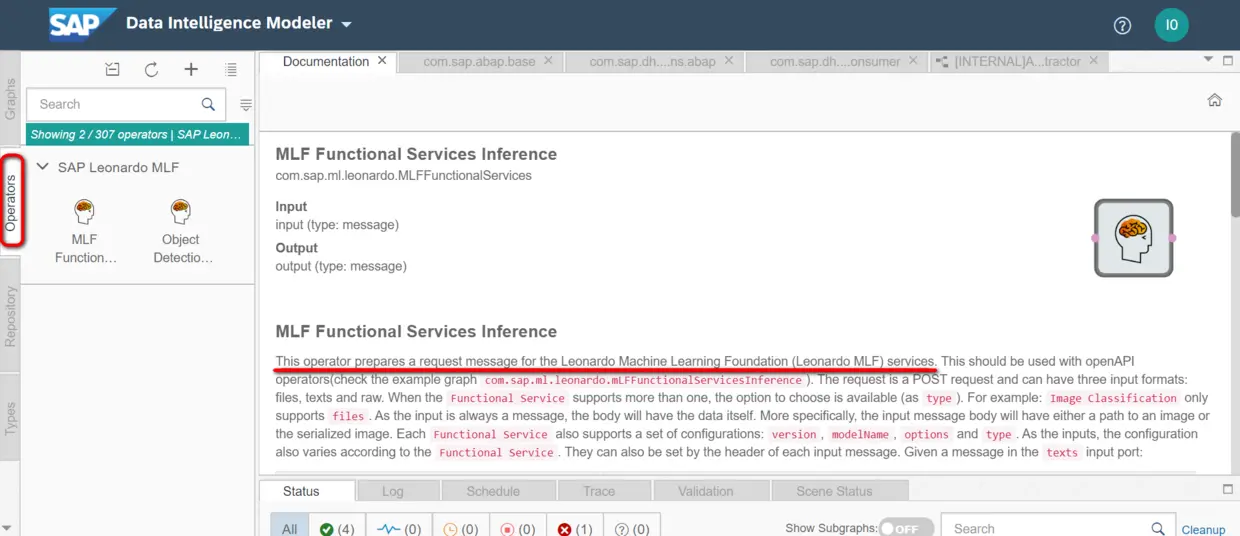Open the com.sap.abap.base tab

click(x=479, y=61)
